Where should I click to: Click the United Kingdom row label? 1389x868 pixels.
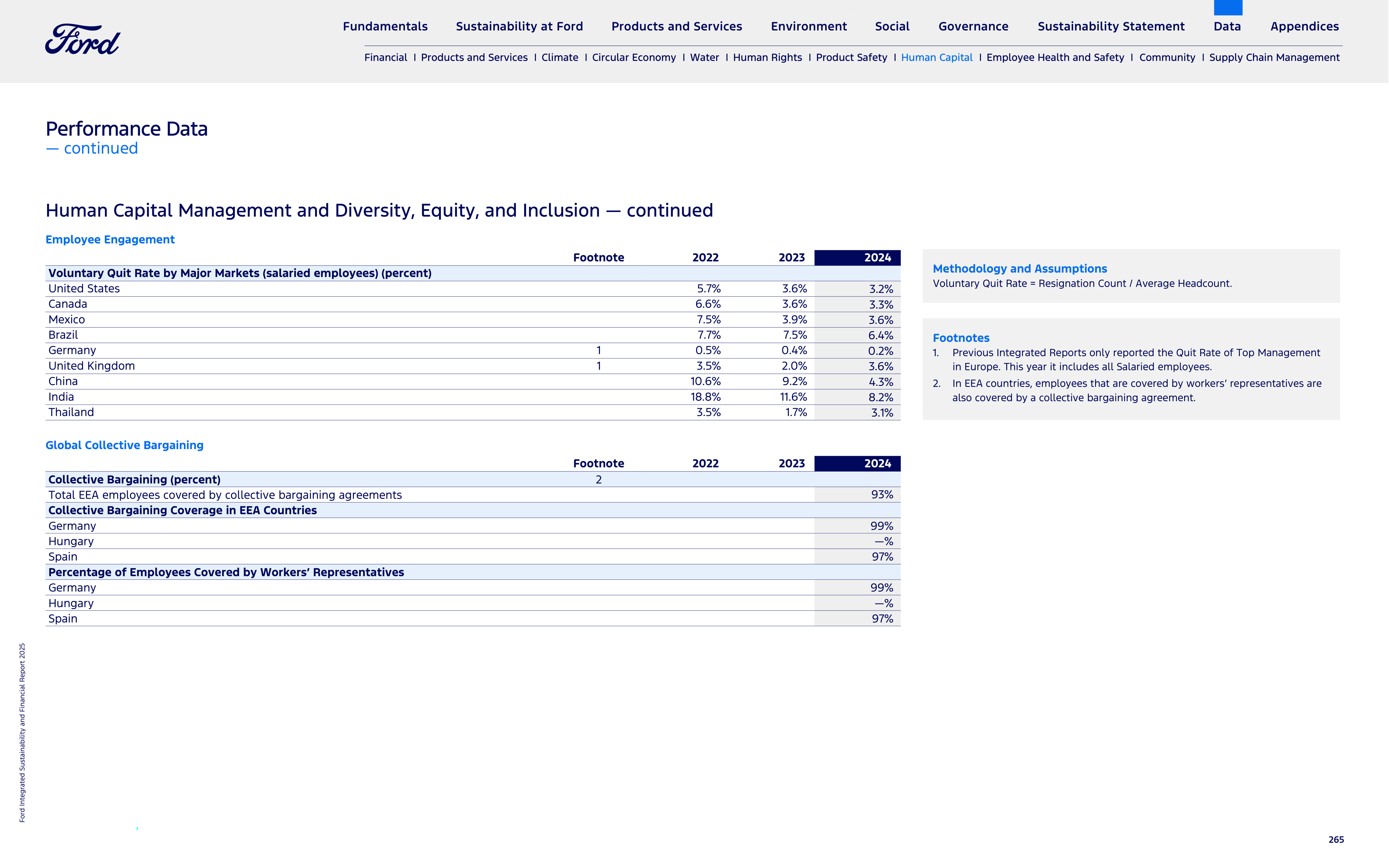91,366
